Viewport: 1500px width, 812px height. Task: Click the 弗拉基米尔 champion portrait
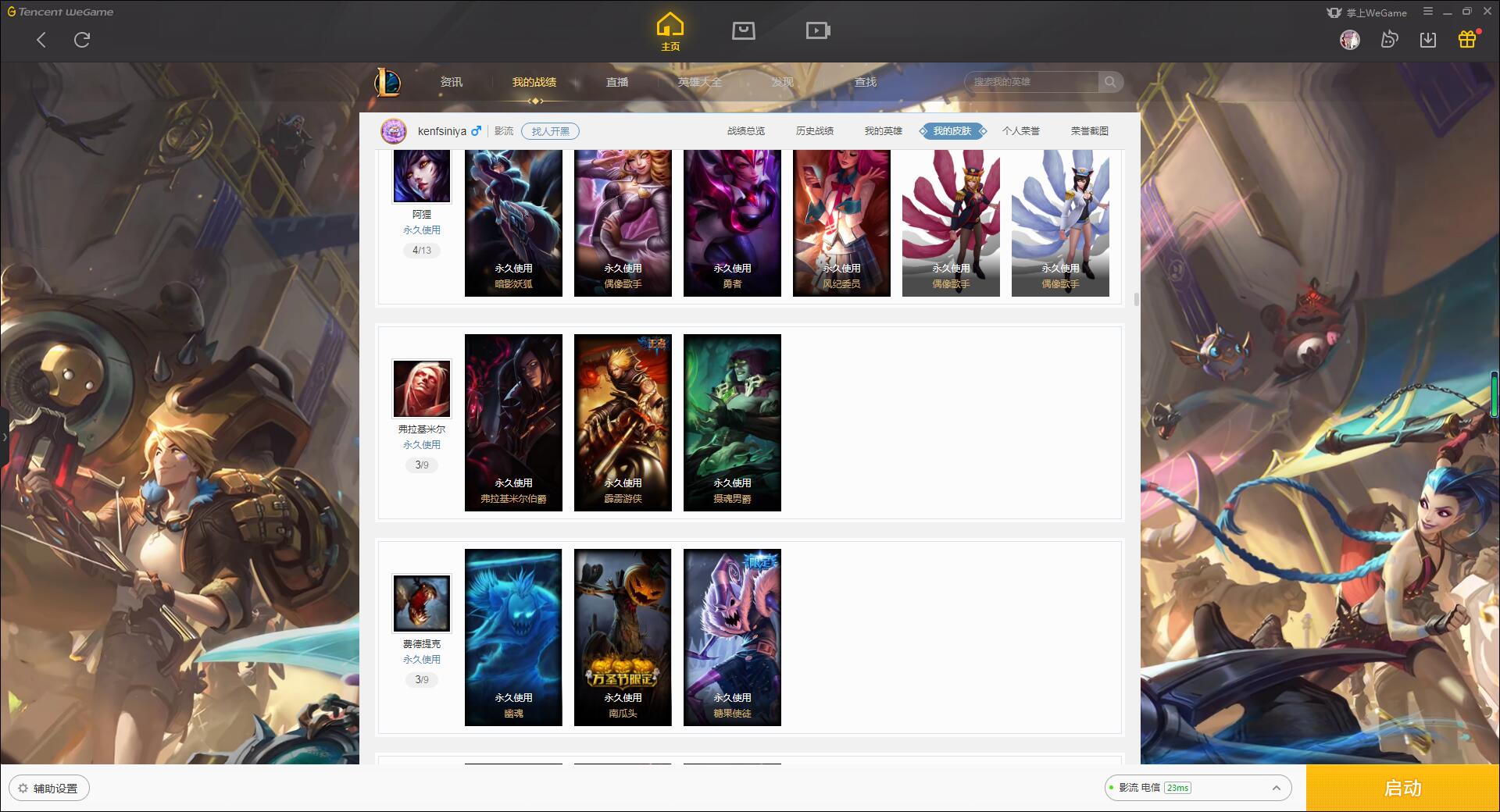pos(422,389)
